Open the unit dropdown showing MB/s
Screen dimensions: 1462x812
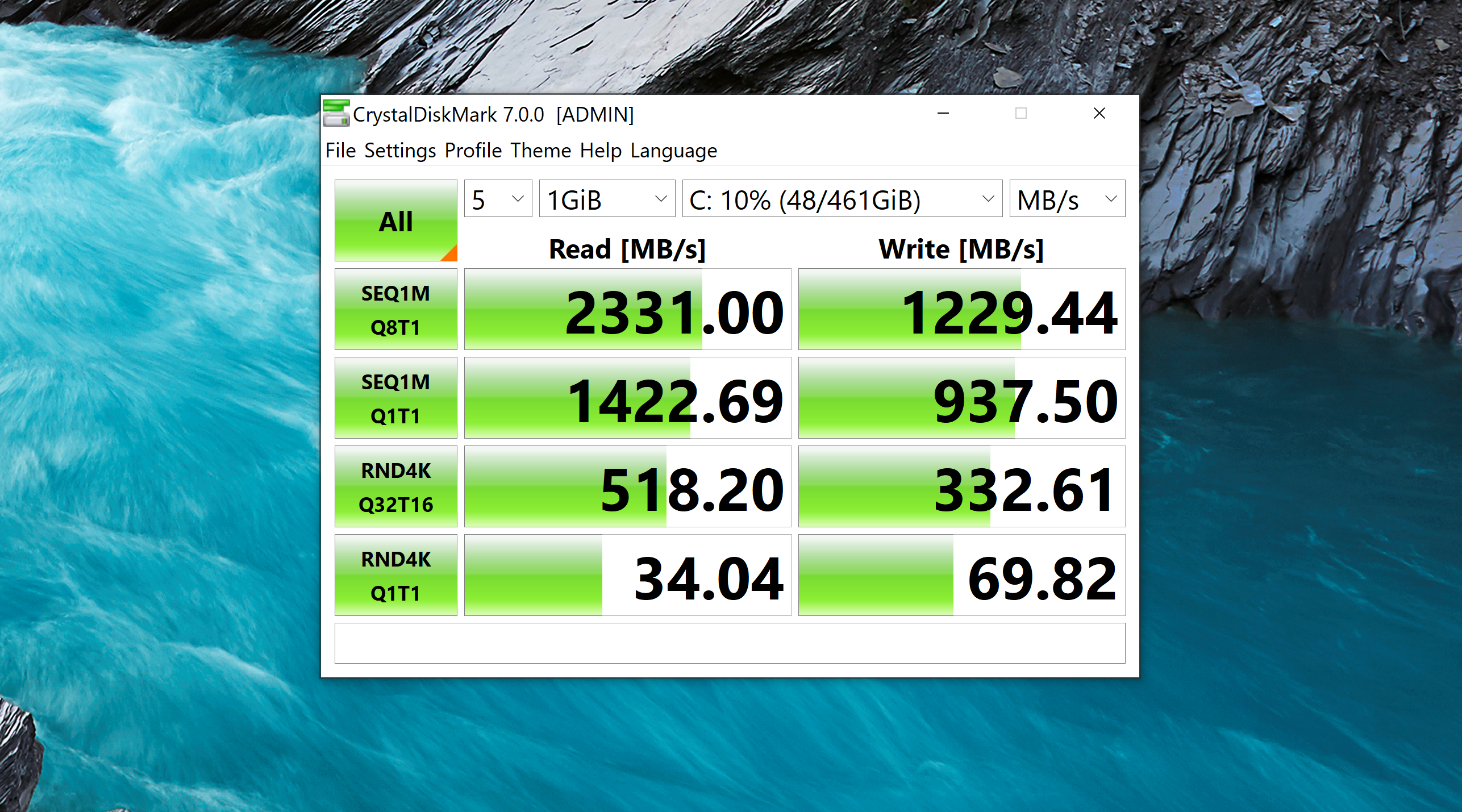point(1067,199)
